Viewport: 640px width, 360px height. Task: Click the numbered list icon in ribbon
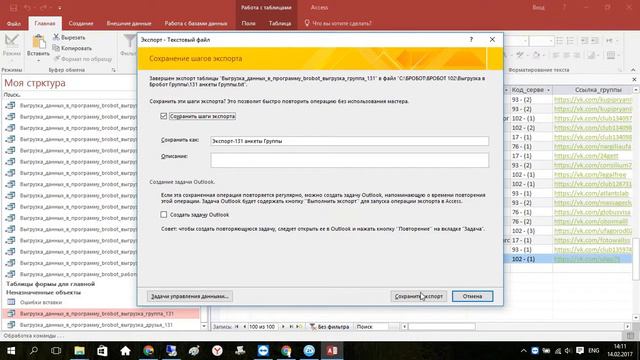570,40
